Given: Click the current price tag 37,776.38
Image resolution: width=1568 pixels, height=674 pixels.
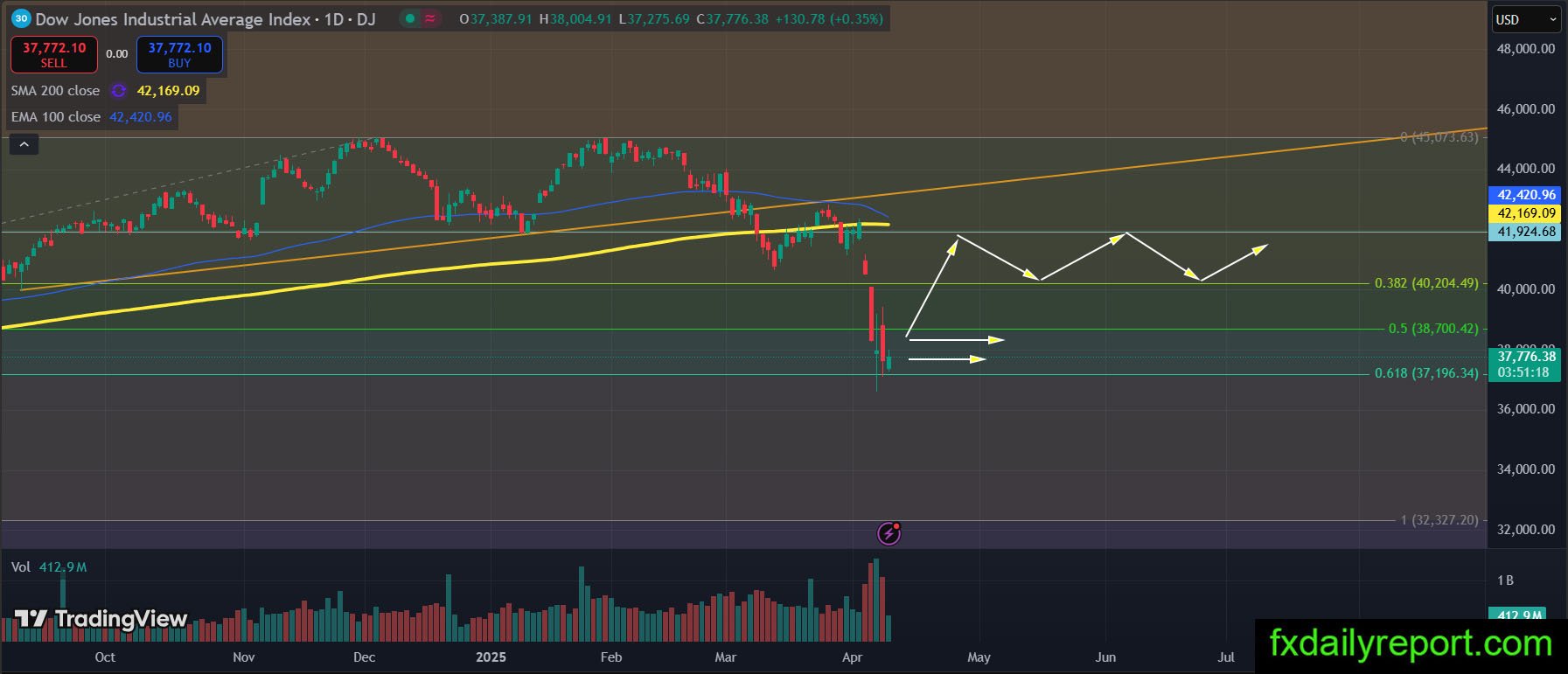Looking at the screenshot, I should click(x=1525, y=364).
